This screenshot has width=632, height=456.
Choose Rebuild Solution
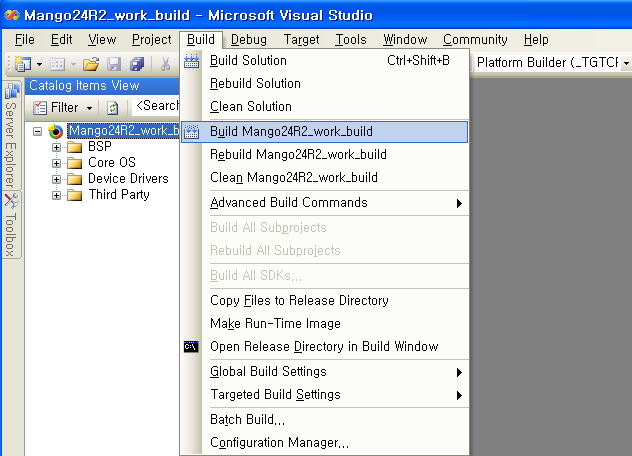(x=324, y=84)
